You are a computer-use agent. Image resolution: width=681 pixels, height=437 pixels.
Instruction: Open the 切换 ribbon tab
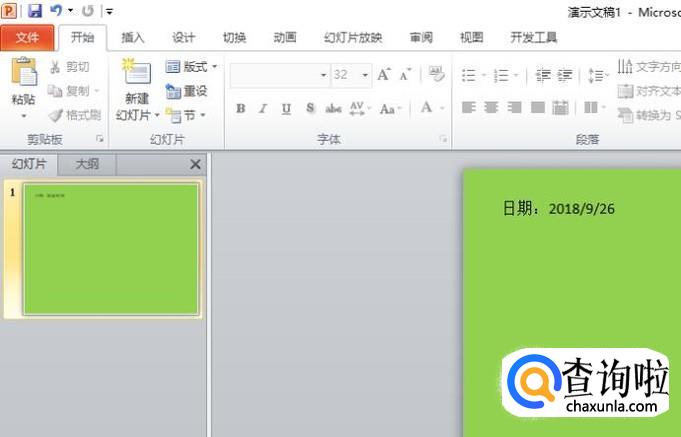(235, 38)
